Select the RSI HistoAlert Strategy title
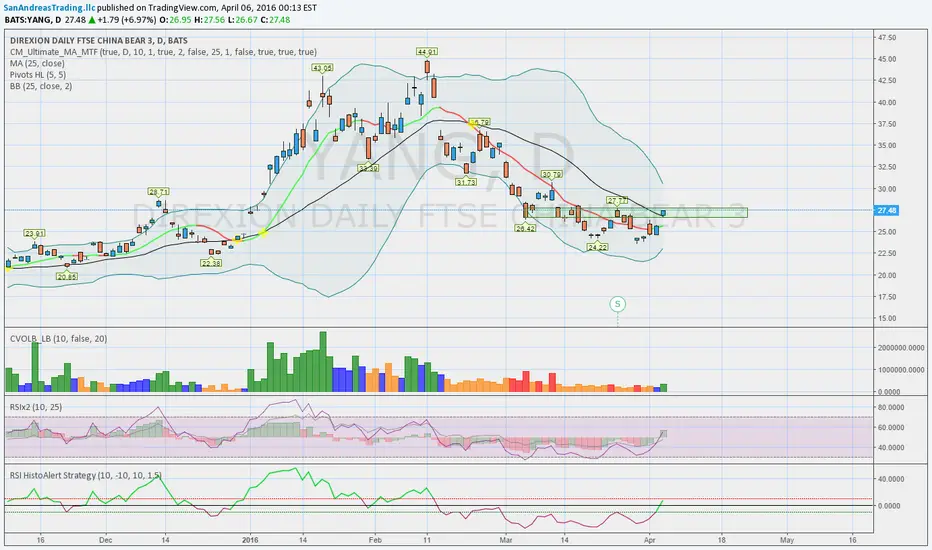 (x=86, y=476)
